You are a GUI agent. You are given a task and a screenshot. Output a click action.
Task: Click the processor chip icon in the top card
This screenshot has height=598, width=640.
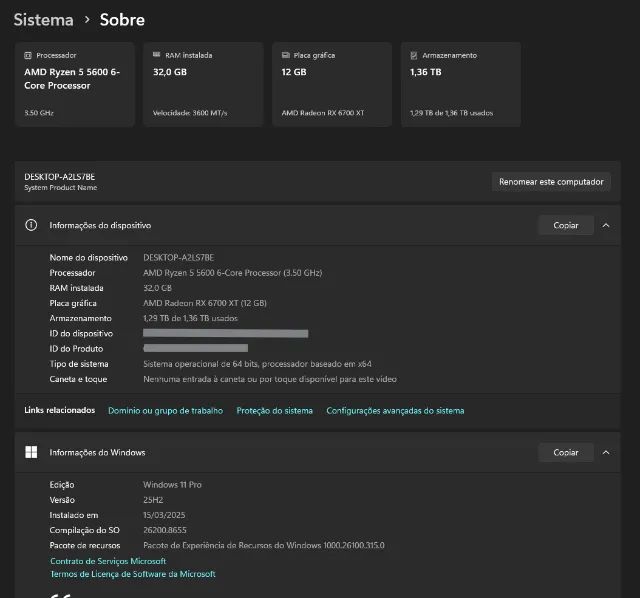(x=28, y=56)
